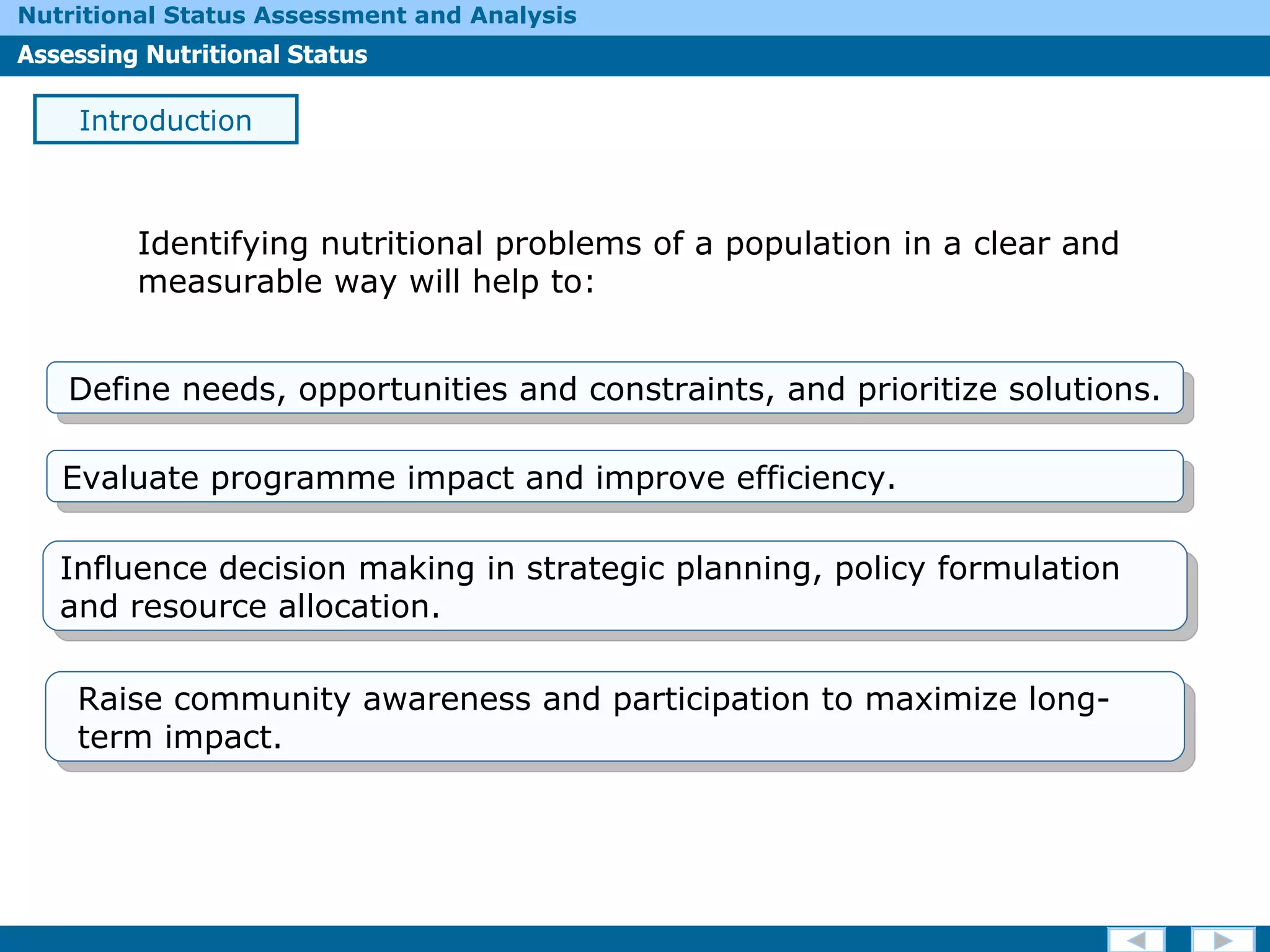1270x952 pixels.
Task: Click 'measurable way will help to:' line
Action: coord(366,282)
